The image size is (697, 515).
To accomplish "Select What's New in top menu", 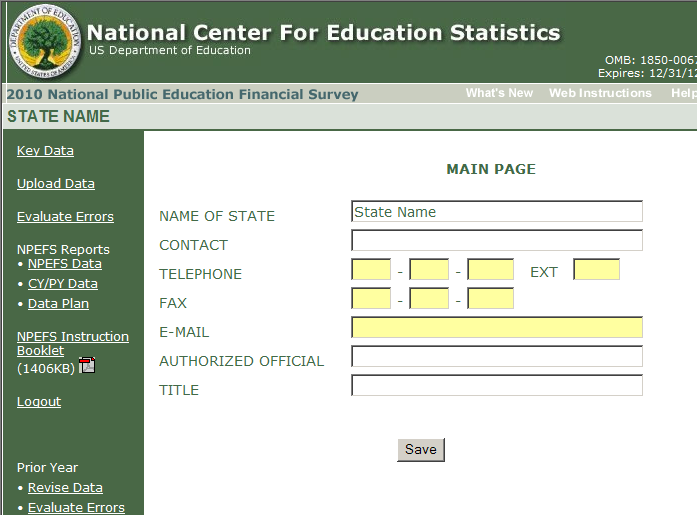I will point(499,93).
